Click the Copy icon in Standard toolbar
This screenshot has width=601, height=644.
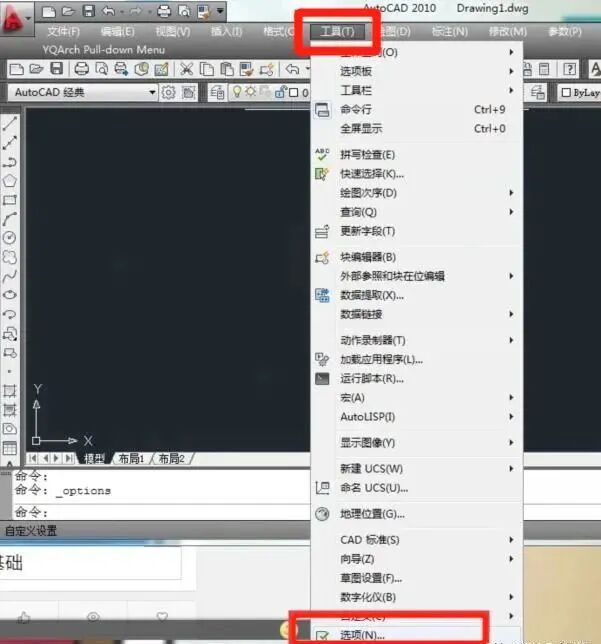click(207, 69)
